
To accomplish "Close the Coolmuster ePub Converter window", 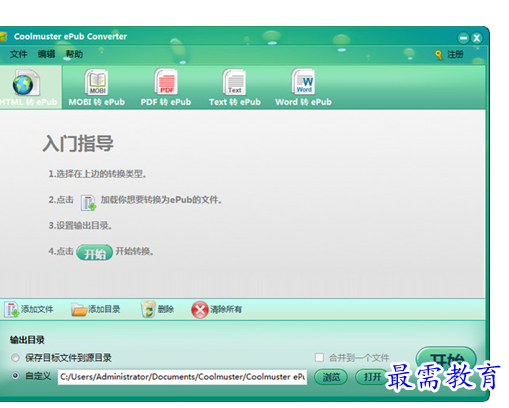I will point(477,38).
